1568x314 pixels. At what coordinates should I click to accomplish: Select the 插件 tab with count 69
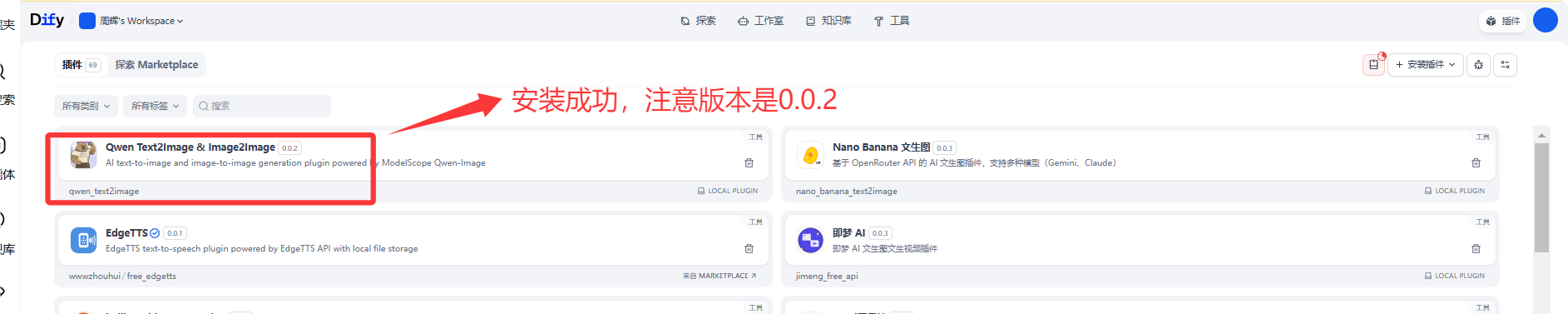(x=81, y=65)
